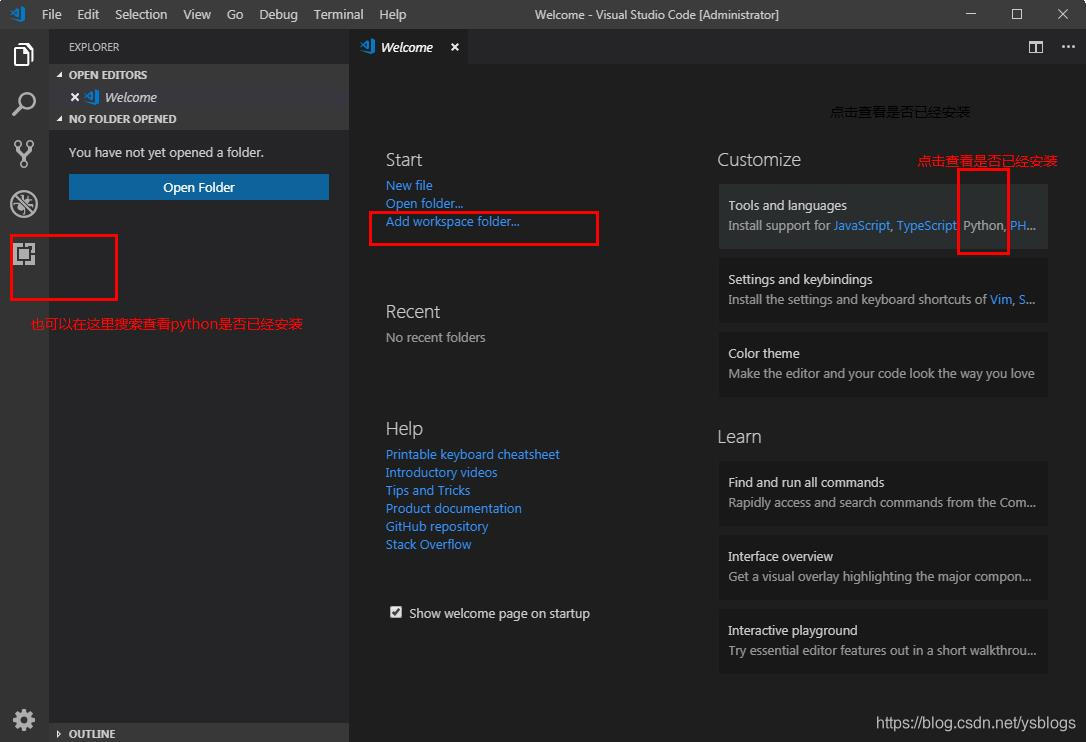The image size is (1086, 742).
Task: Open the File menu
Action: coord(51,14)
